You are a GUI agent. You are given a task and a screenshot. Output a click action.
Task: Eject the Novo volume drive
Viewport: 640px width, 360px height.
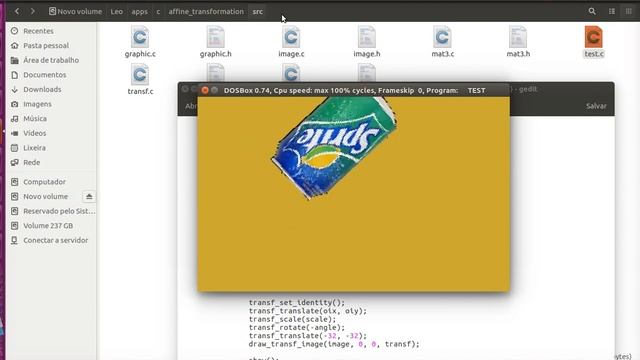(x=89, y=197)
